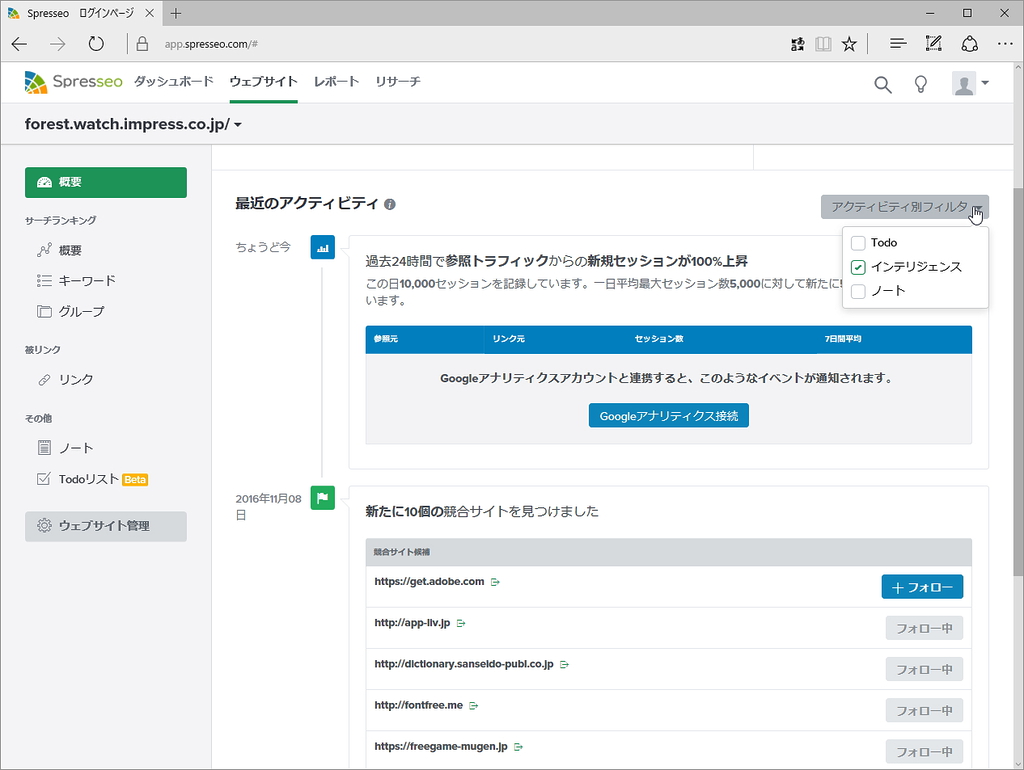Click the info icon next to 最近のアクティビティ

pyautogui.click(x=389, y=204)
